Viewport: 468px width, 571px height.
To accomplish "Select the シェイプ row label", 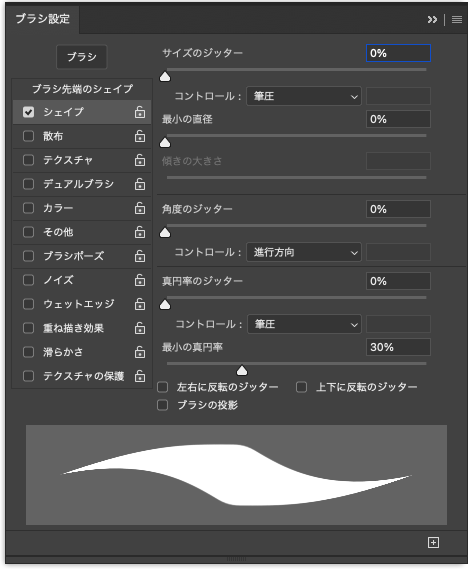I will coord(63,112).
